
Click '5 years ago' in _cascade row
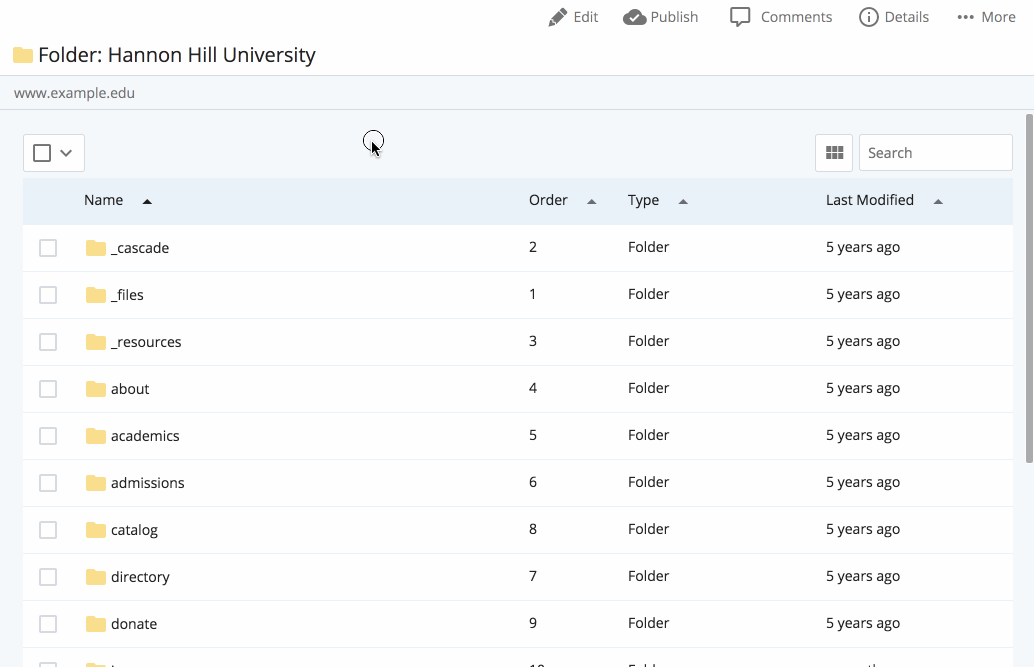click(863, 247)
